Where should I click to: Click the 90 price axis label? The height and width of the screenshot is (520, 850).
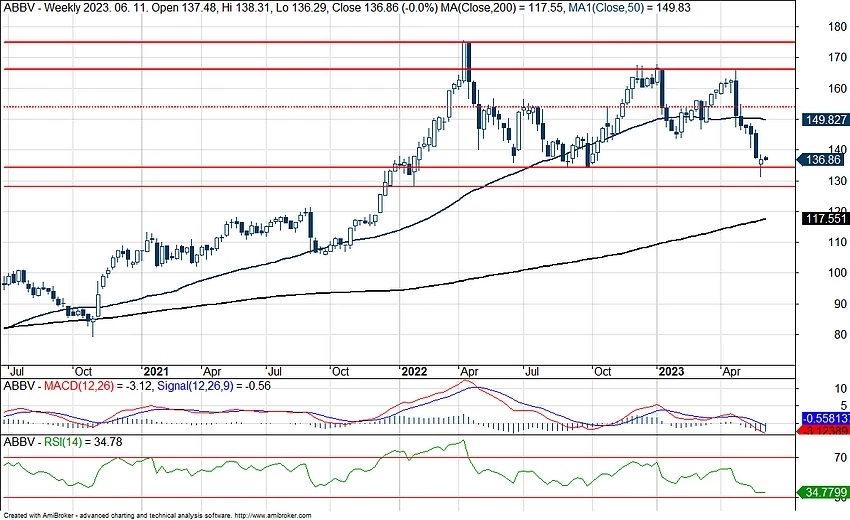[840, 304]
